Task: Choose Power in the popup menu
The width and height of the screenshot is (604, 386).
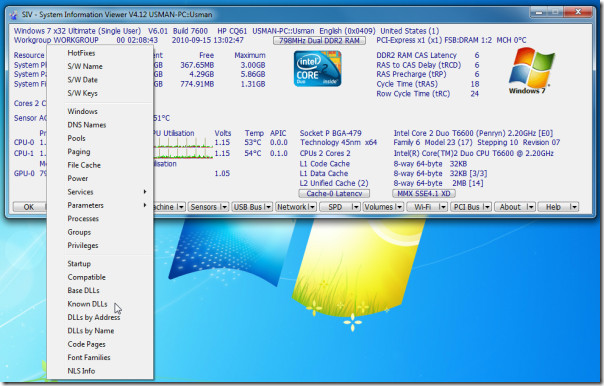Action: pyautogui.click(x=100, y=178)
